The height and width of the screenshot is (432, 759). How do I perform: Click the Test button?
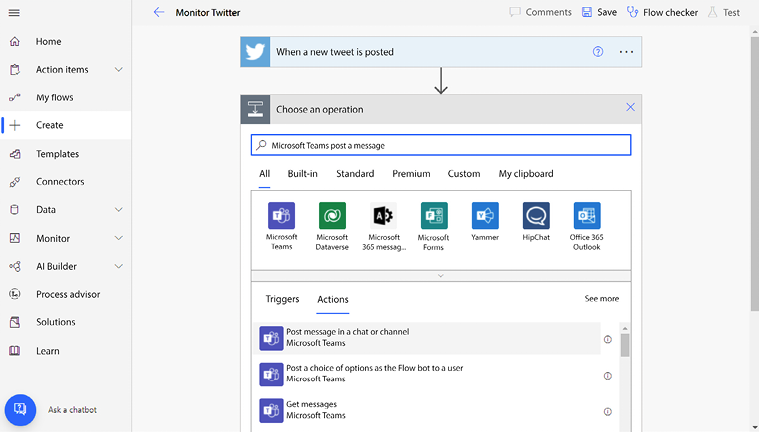(x=724, y=12)
